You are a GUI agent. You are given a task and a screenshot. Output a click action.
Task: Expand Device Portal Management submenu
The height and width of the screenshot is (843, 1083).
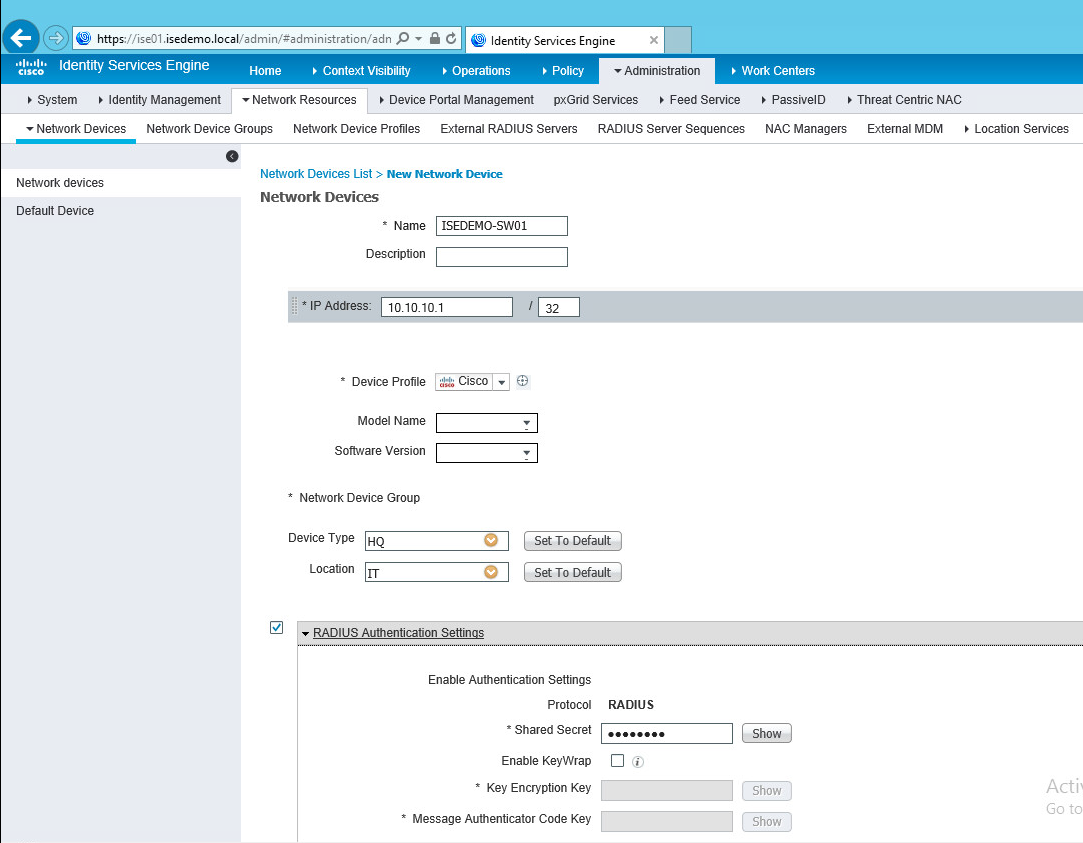[x=457, y=99]
